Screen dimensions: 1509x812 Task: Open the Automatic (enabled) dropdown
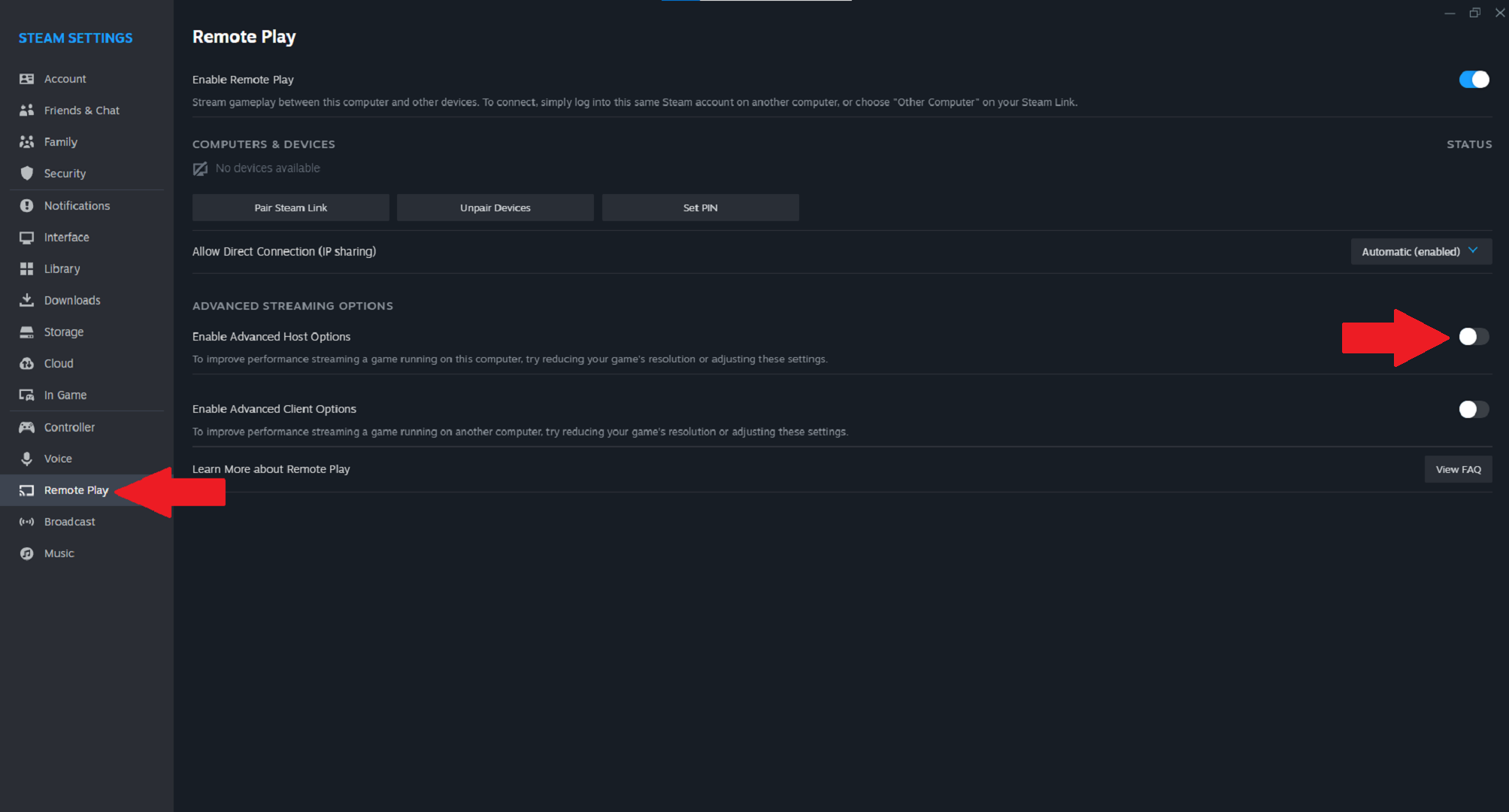(1420, 252)
